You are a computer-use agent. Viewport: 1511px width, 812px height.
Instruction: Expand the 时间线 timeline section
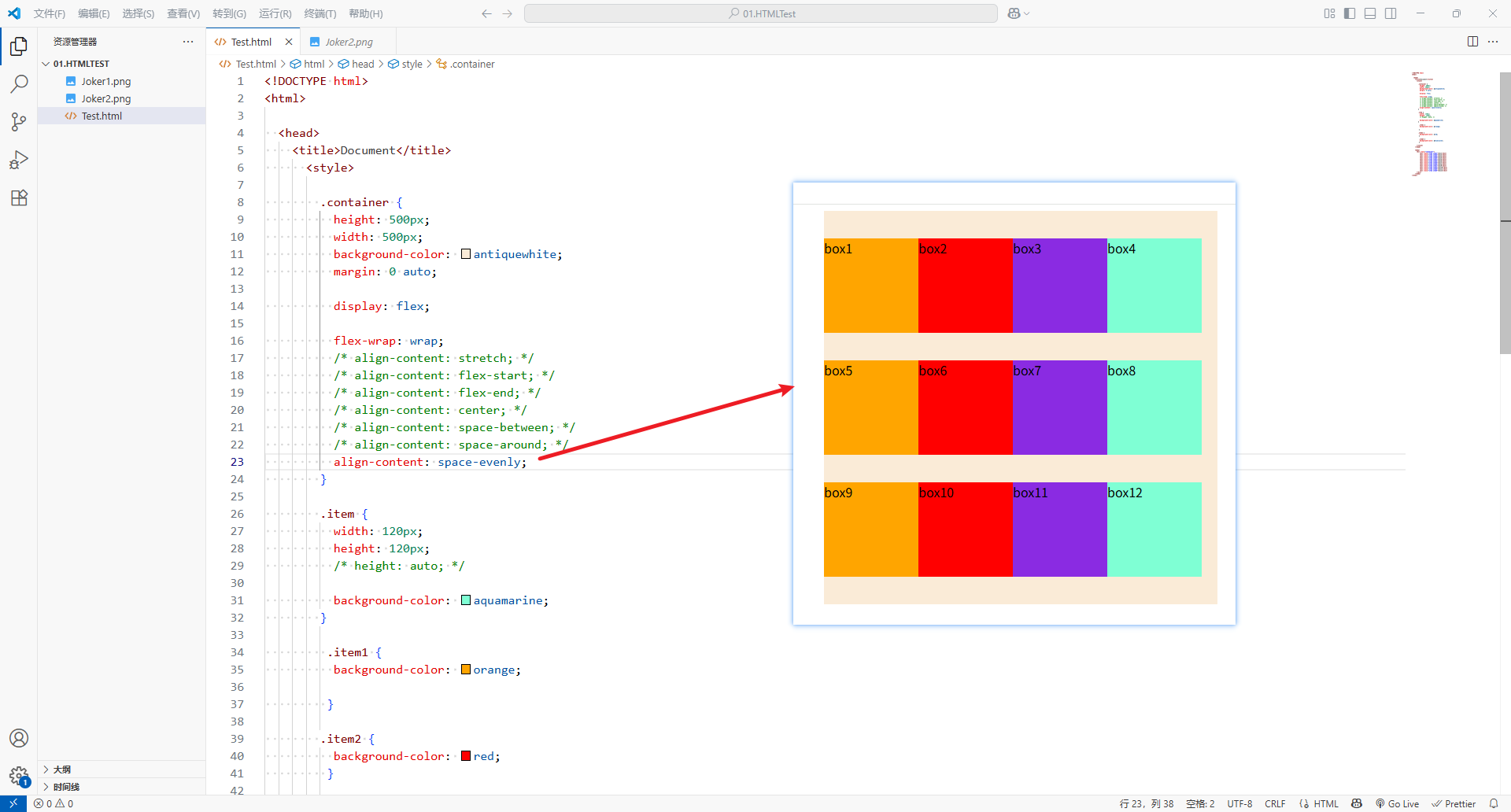(122, 787)
